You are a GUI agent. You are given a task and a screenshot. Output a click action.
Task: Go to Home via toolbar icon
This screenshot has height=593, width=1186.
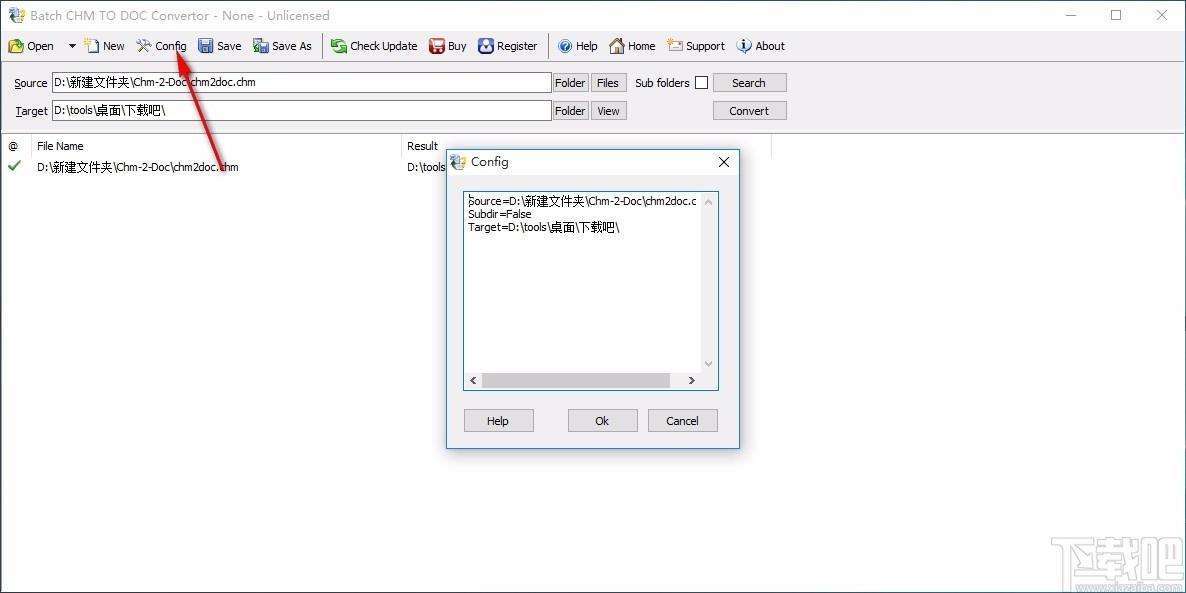(x=617, y=46)
